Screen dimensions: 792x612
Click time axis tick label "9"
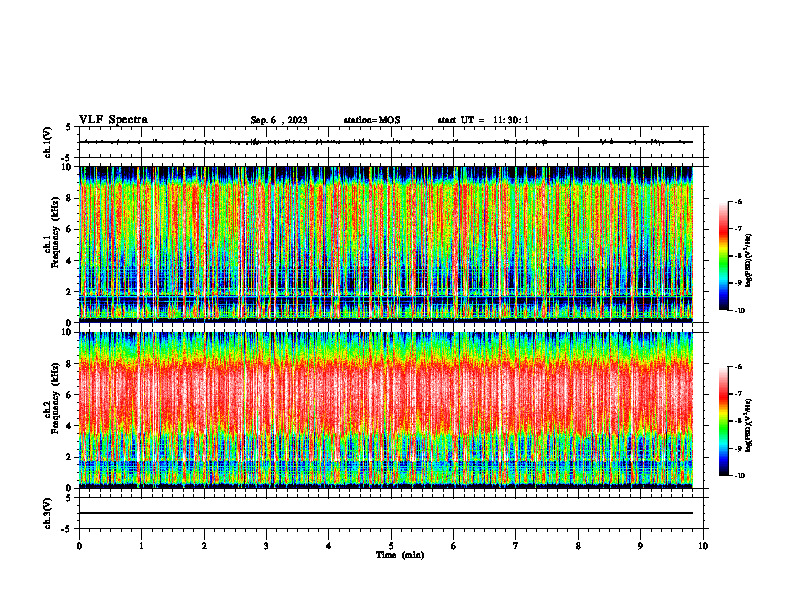pos(640,546)
